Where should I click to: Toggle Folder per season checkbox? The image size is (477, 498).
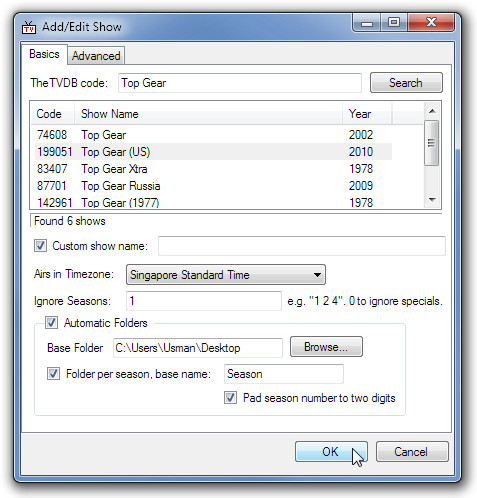(x=53, y=374)
